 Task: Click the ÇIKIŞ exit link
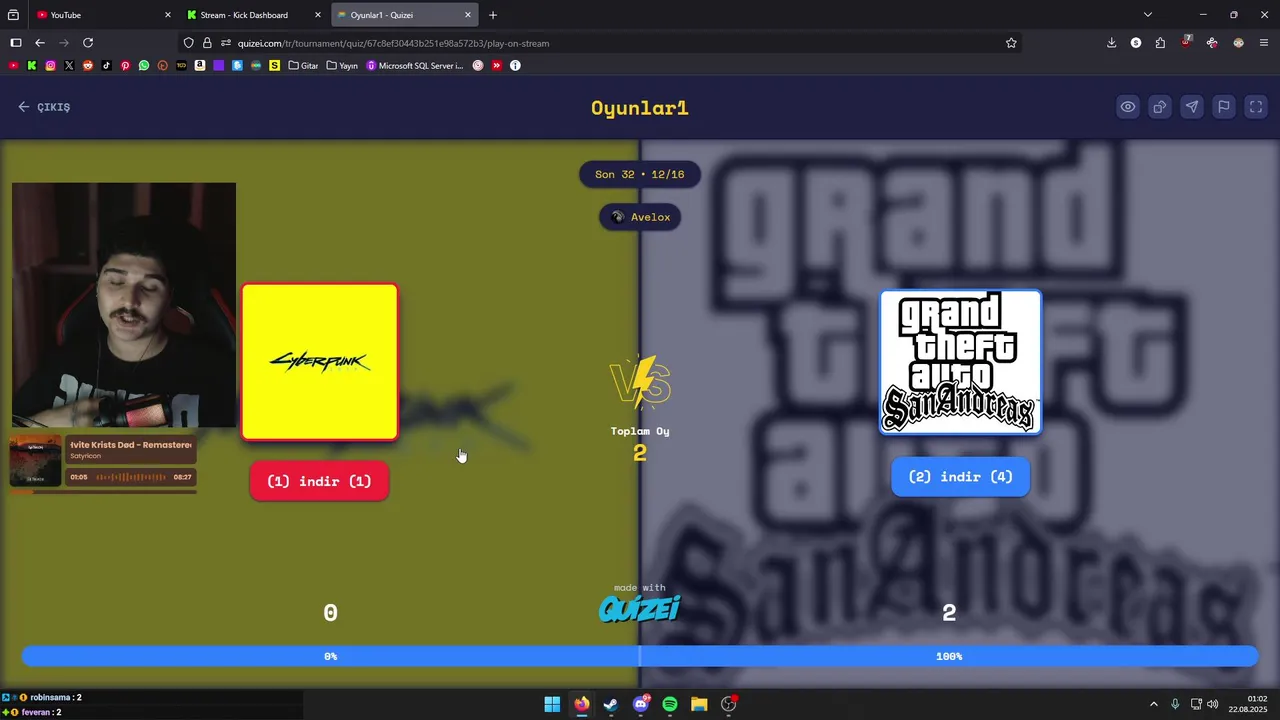(x=44, y=107)
